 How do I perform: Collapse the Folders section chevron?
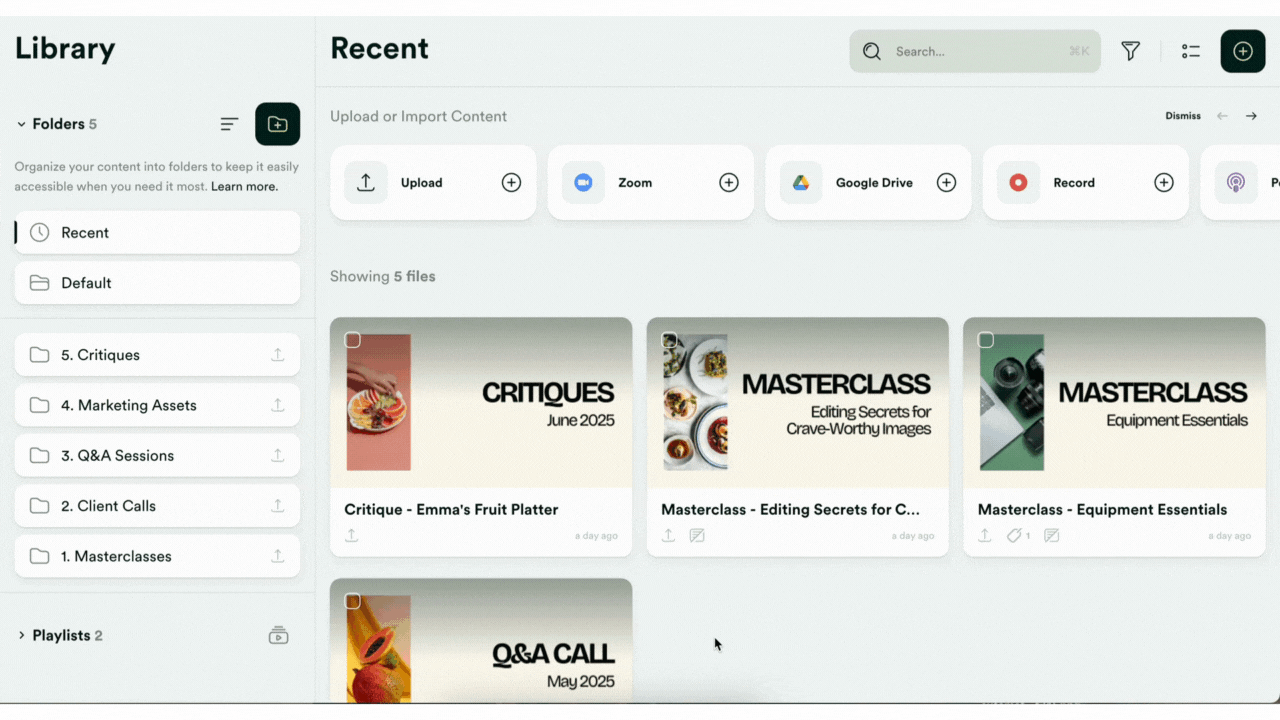pyautogui.click(x=21, y=124)
